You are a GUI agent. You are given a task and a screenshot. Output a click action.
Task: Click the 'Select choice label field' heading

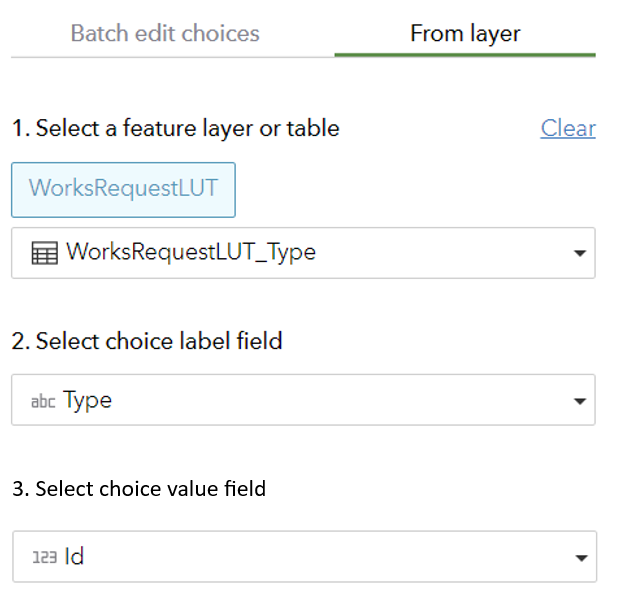point(147,341)
